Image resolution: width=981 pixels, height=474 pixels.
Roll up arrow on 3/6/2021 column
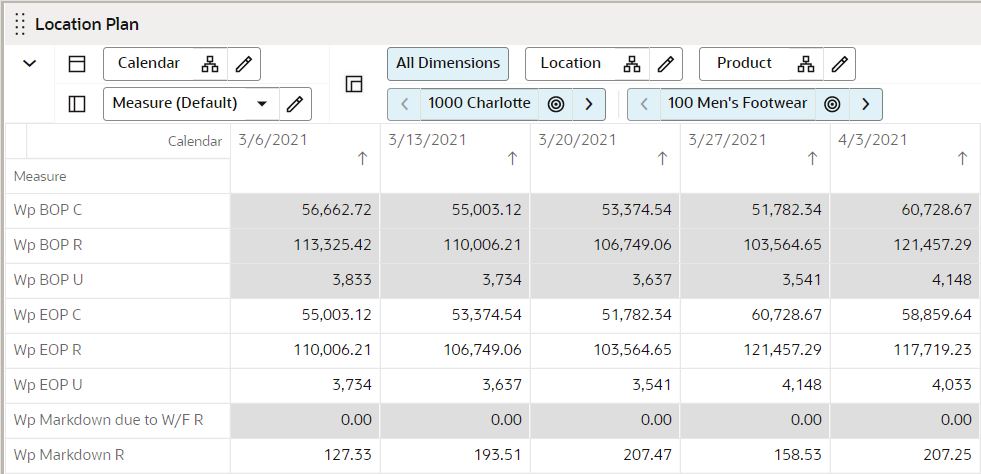click(x=362, y=159)
